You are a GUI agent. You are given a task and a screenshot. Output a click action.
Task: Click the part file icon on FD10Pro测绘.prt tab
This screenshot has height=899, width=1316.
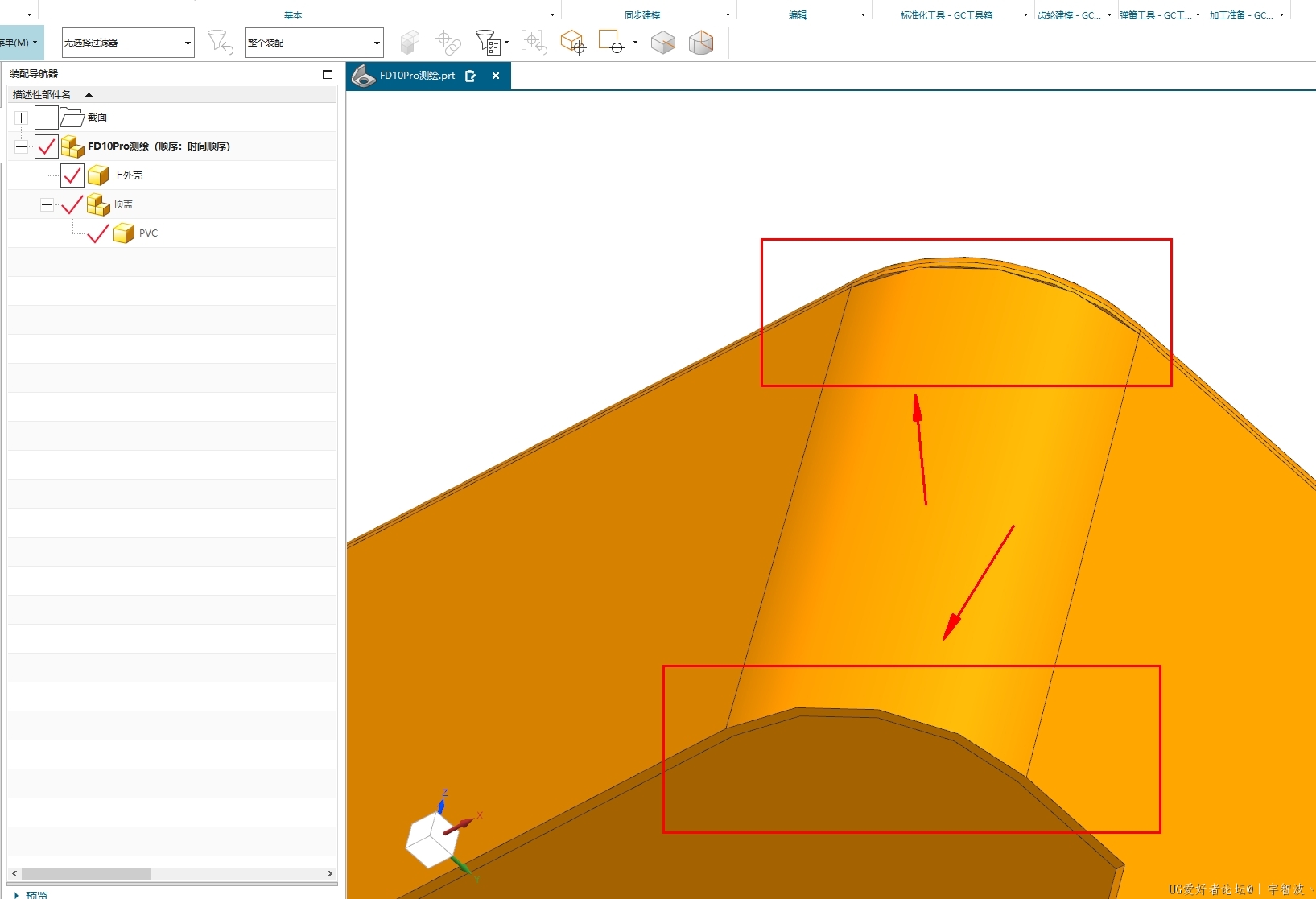tap(364, 76)
